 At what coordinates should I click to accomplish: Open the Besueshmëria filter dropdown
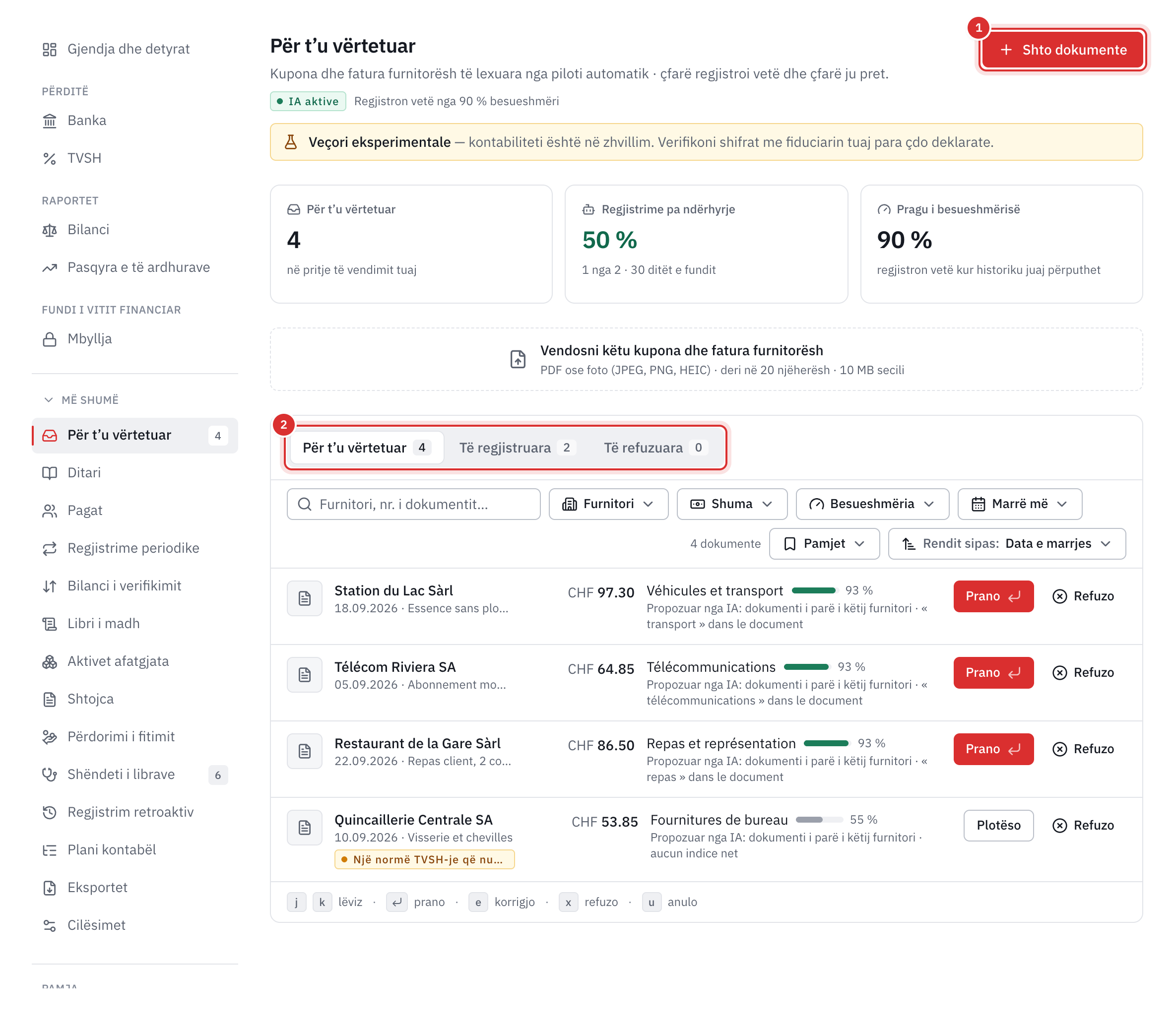tap(872, 504)
